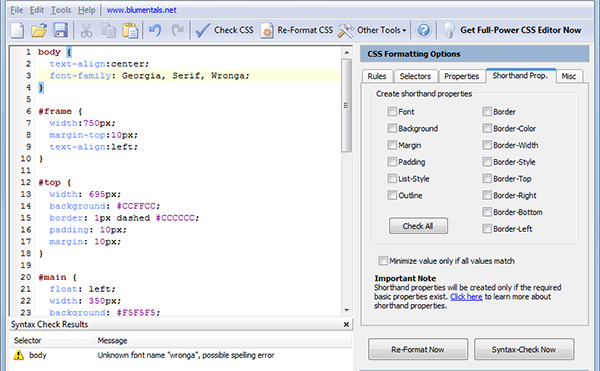Tick the Border-Color checkbox
This screenshot has width=600, height=371.
(487, 128)
